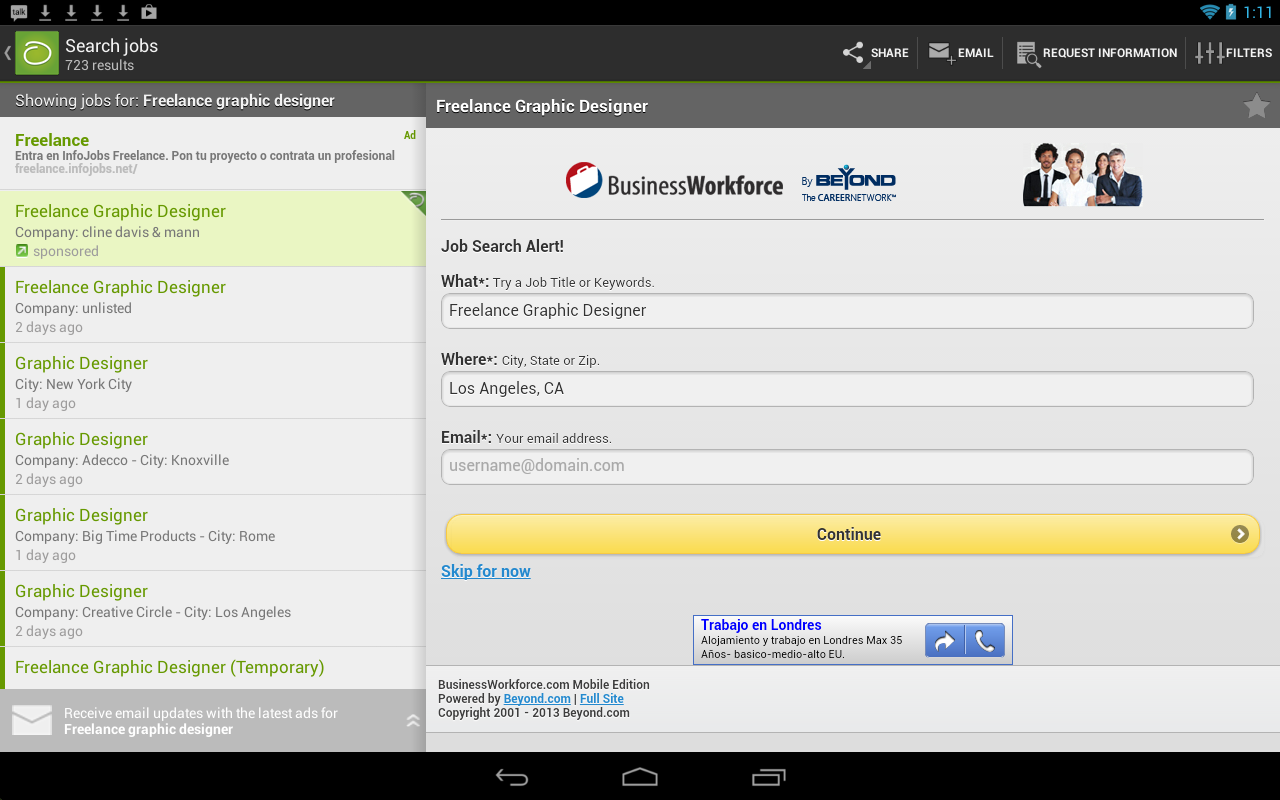
Task: Tap the Android recent apps button
Action: (x=768, y=777)
